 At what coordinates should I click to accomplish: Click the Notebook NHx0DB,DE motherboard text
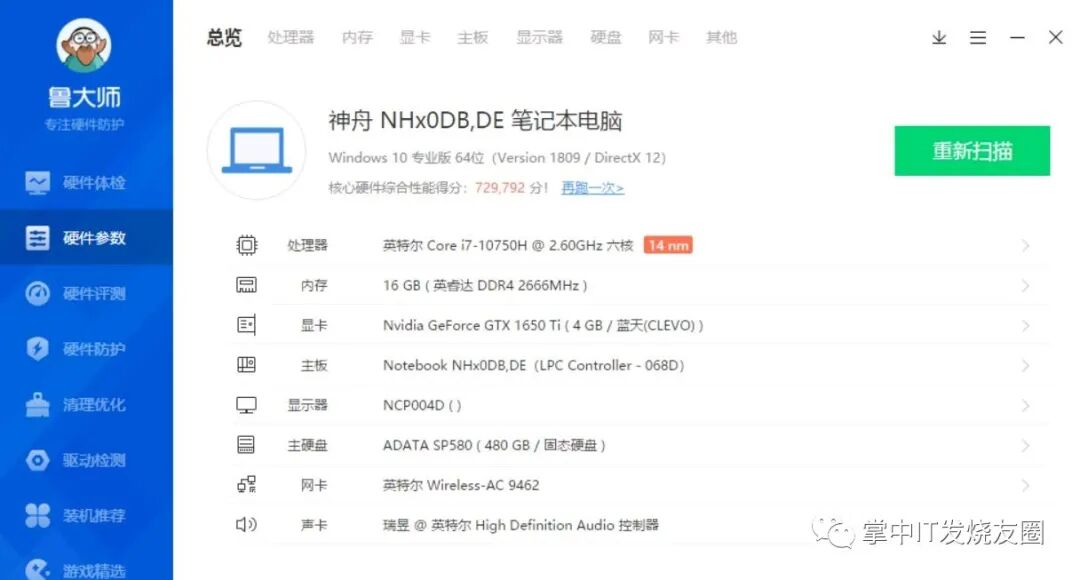[x=533, y=365]
